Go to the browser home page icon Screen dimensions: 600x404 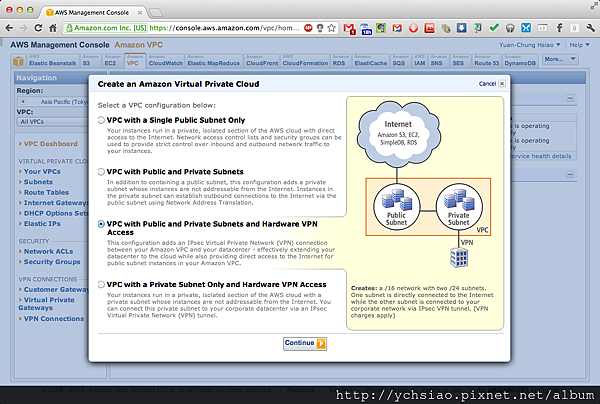pyautogui.click(x=53, y=28)
